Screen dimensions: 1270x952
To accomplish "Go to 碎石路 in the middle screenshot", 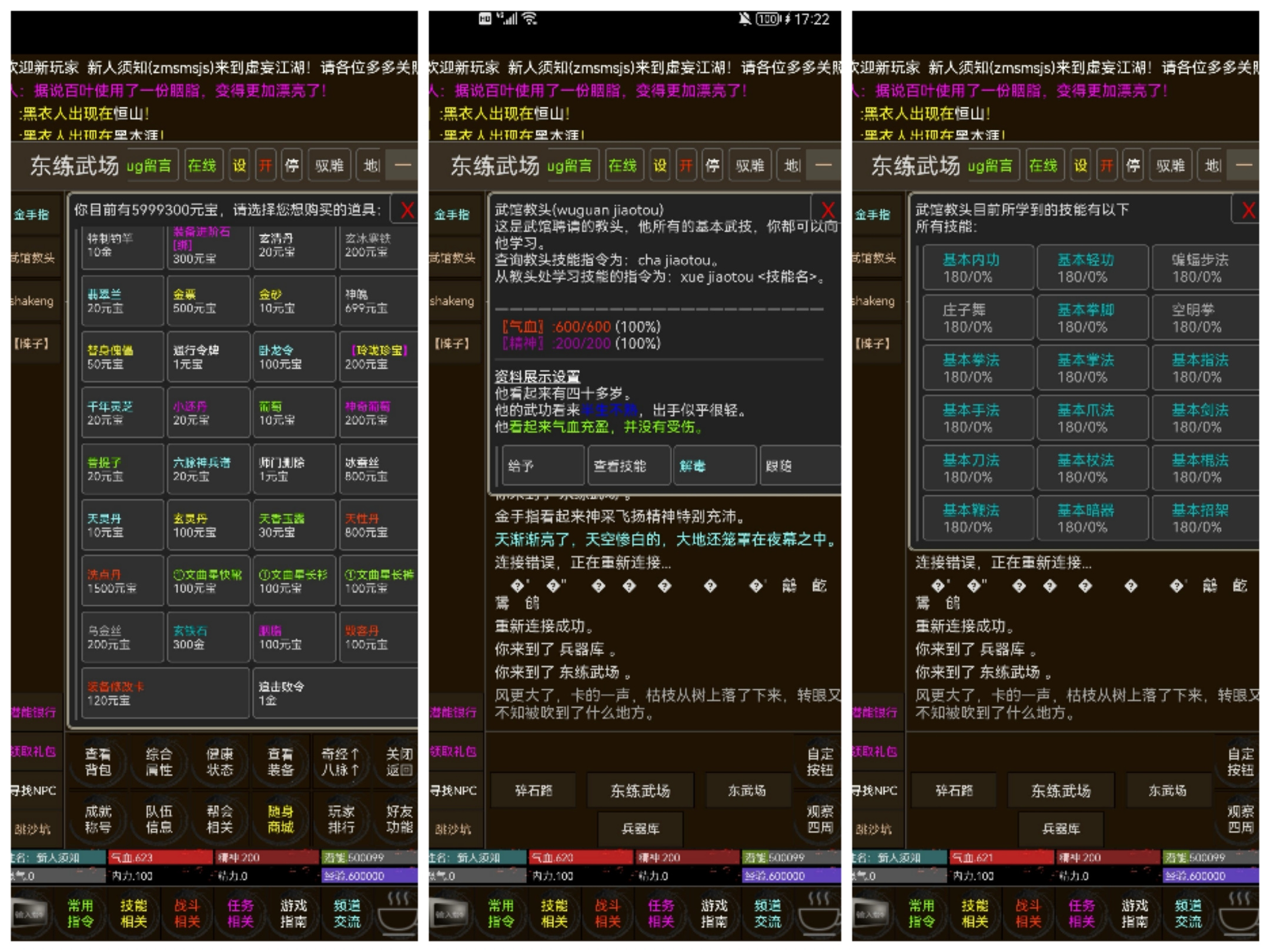I will point(533,790).
